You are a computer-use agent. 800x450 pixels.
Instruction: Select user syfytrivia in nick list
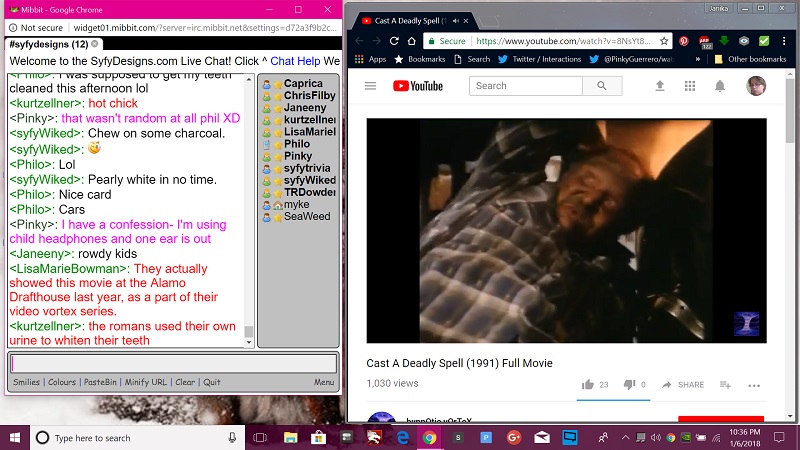(307, 168)
